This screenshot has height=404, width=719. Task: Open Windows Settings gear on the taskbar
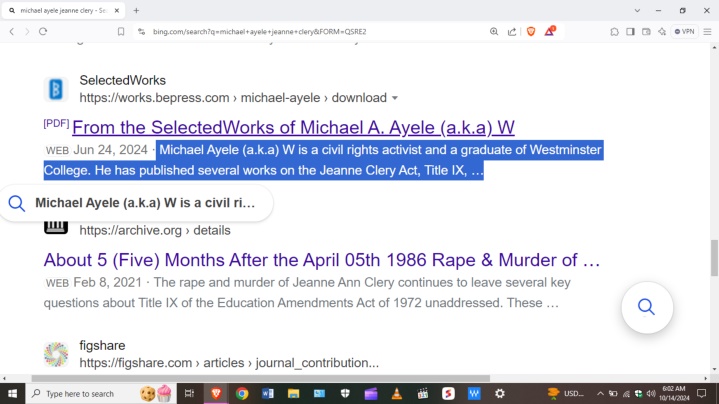(500, 393)
